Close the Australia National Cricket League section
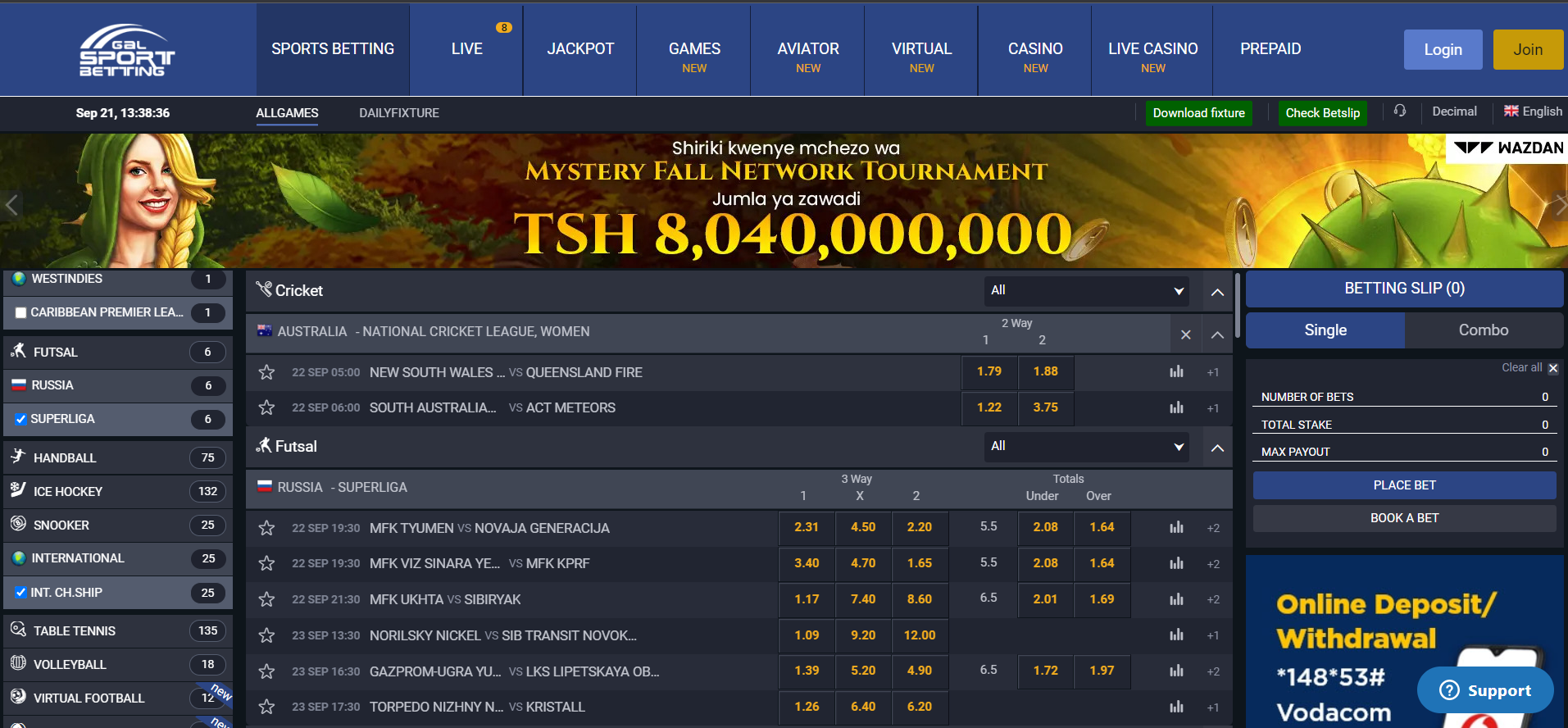Image resolution: width=1568 pixels, height=728 pixels. pyautogui.click(x=1186, y=334)
